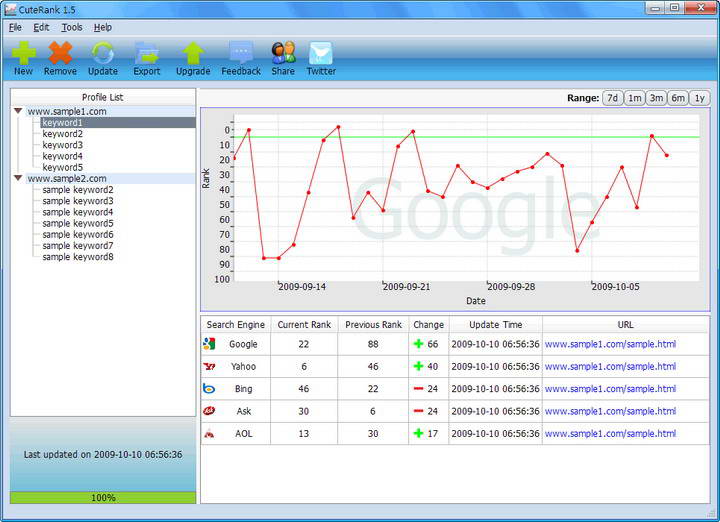720x522 pixels.
Task: Select sample keyword7 item
Action: [78, 246]
